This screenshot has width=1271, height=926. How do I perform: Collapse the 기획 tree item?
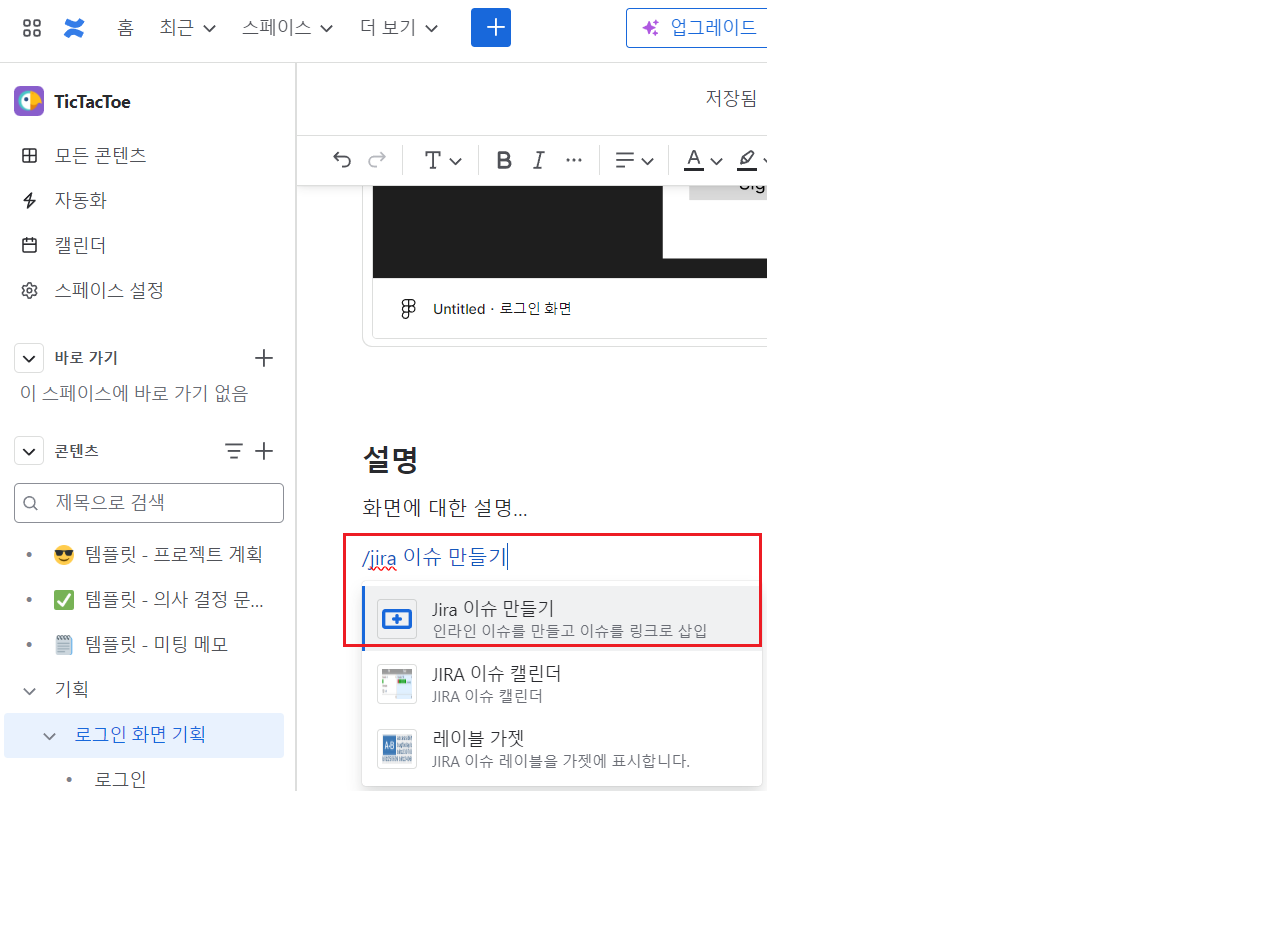[x=30, y=689]
